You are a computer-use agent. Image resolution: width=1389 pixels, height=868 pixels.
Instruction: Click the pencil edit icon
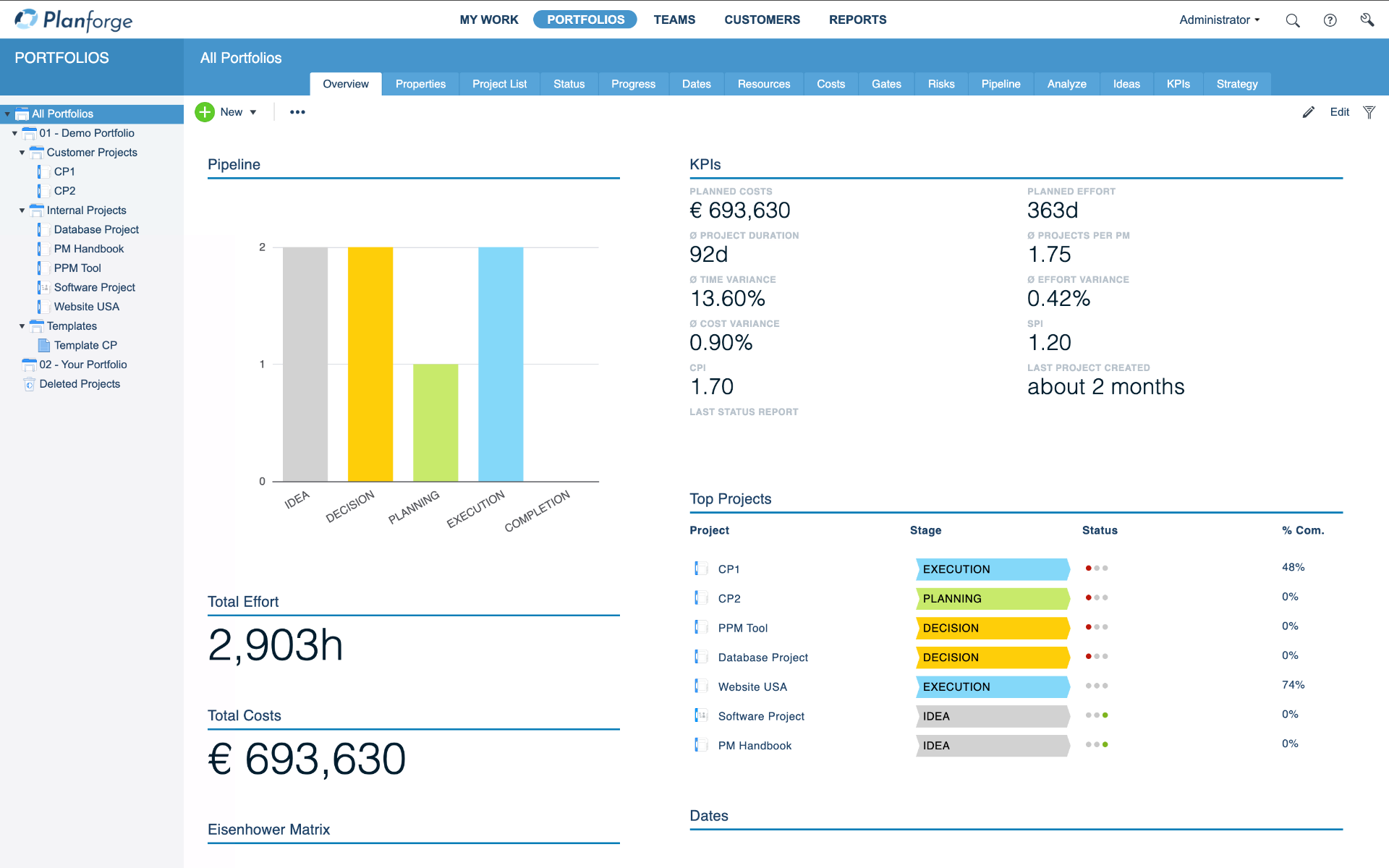(x=1308, y=112)
